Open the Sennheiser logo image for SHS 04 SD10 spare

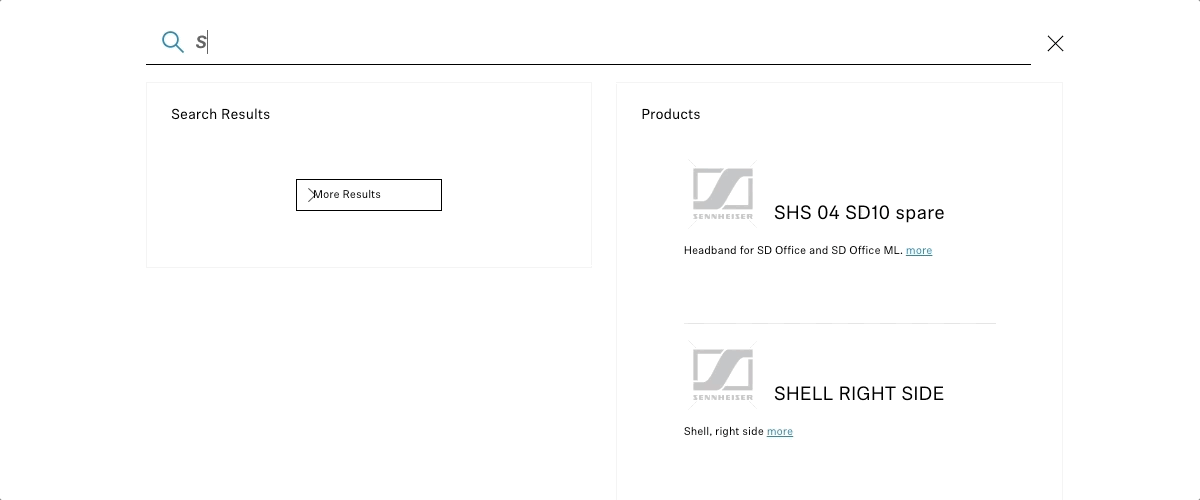[723, 194]
